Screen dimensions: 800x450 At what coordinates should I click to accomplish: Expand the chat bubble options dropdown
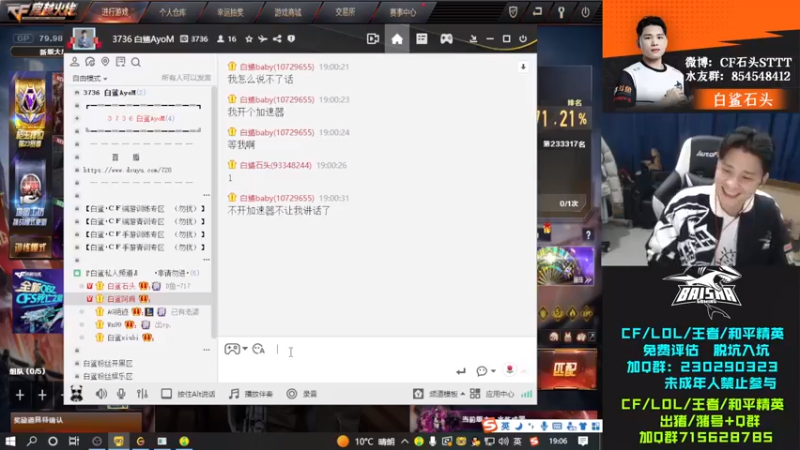click(493, 371)
